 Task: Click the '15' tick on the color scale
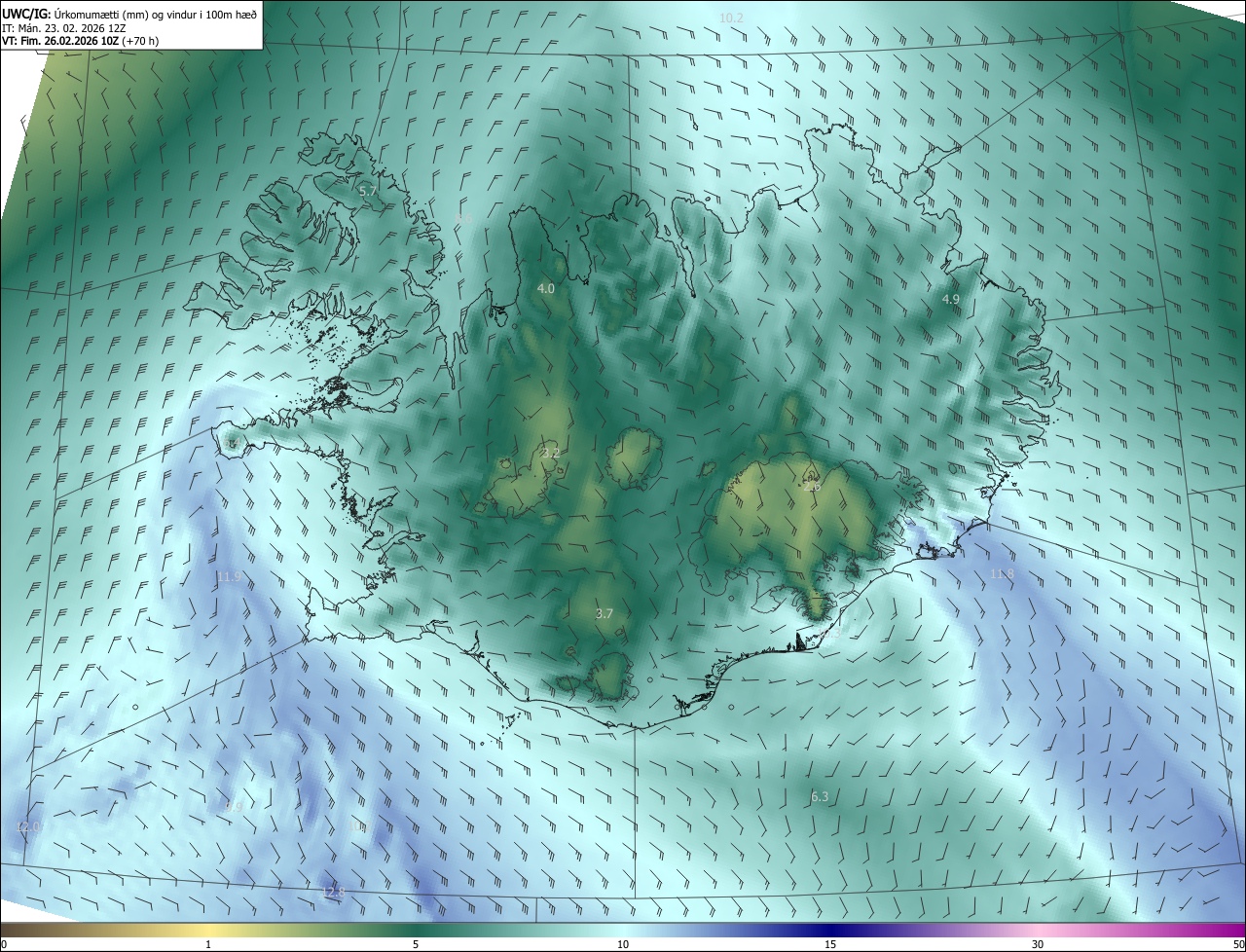click(x=830, y=945)
